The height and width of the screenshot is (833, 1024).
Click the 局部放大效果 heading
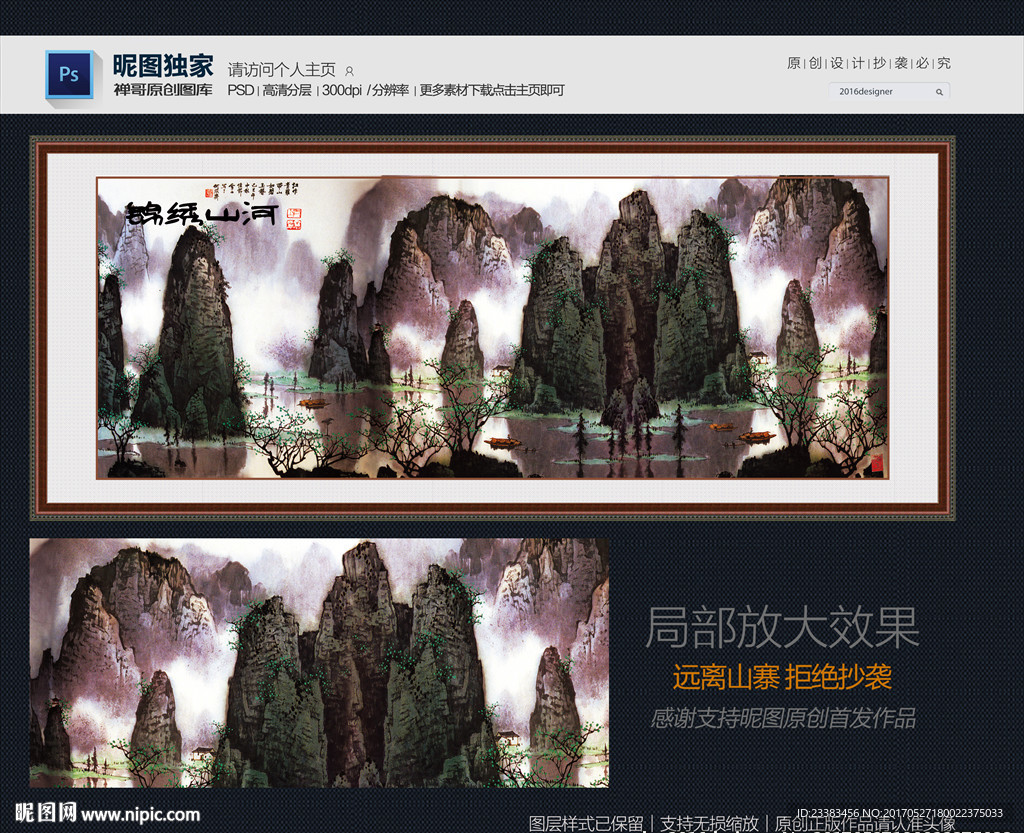[x=782, y=627]
